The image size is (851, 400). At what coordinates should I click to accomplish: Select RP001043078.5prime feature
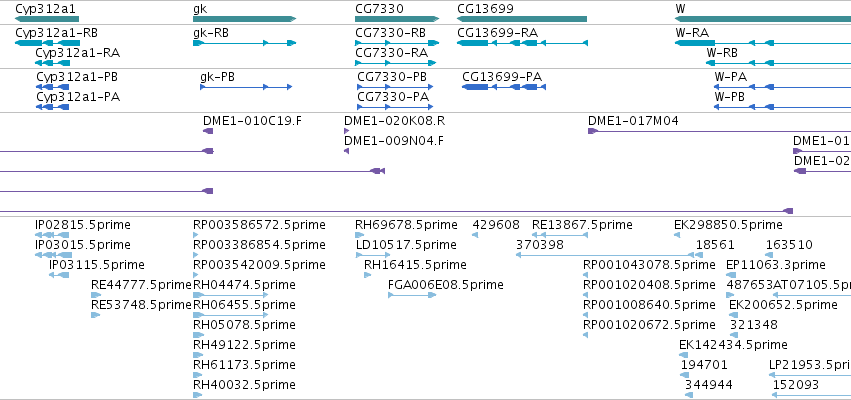(585, 275)
